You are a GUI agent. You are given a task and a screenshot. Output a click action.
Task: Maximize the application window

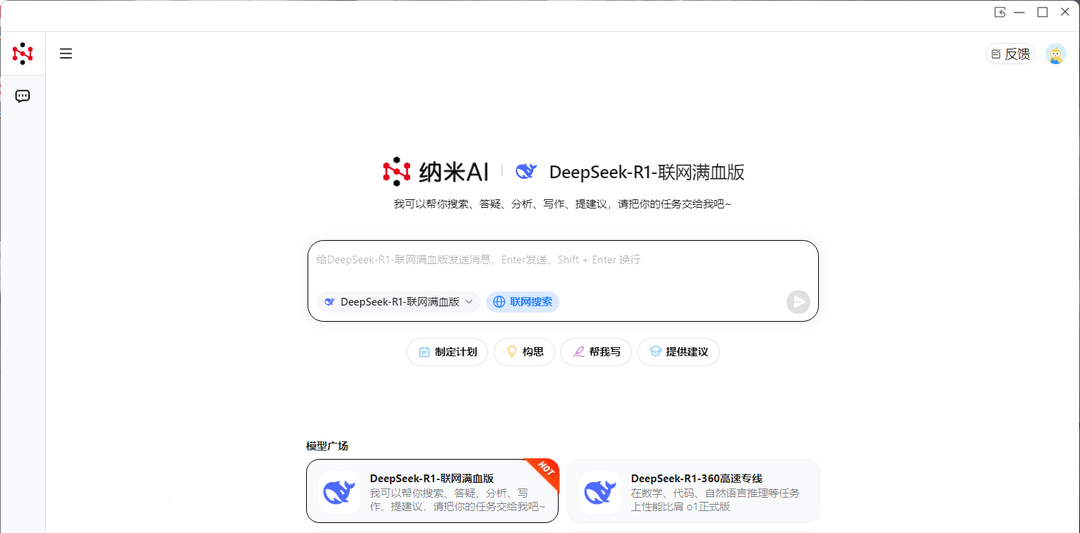pyautogui.click(x=1042, y=12)
